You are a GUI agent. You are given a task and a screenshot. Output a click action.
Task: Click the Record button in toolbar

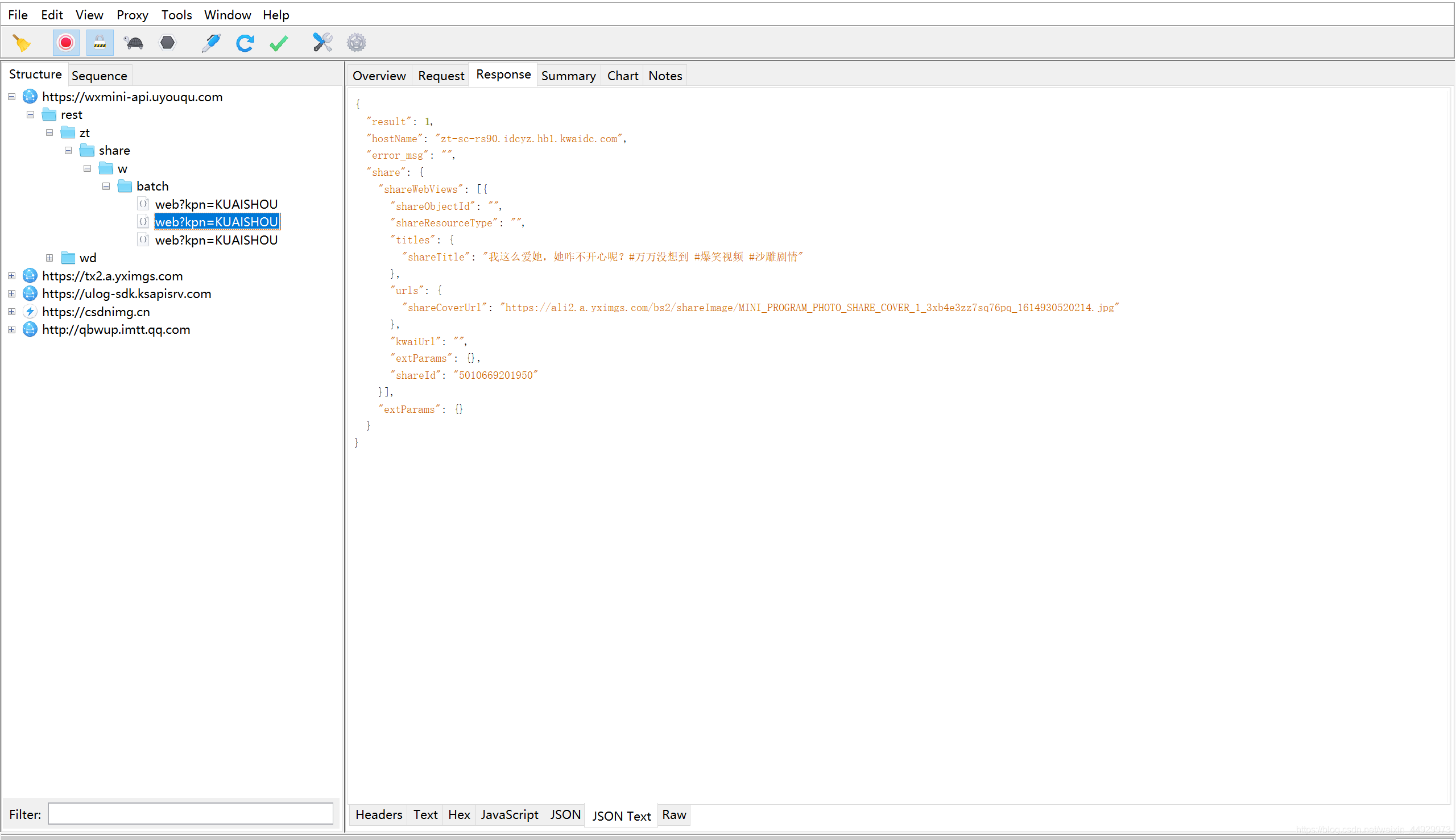click(63, 41)
